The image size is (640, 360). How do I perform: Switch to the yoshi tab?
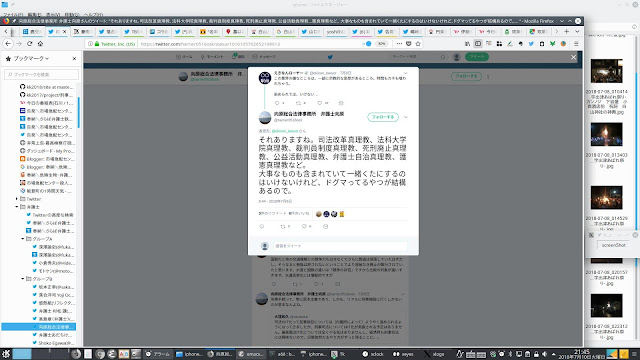tap(336, 31)
